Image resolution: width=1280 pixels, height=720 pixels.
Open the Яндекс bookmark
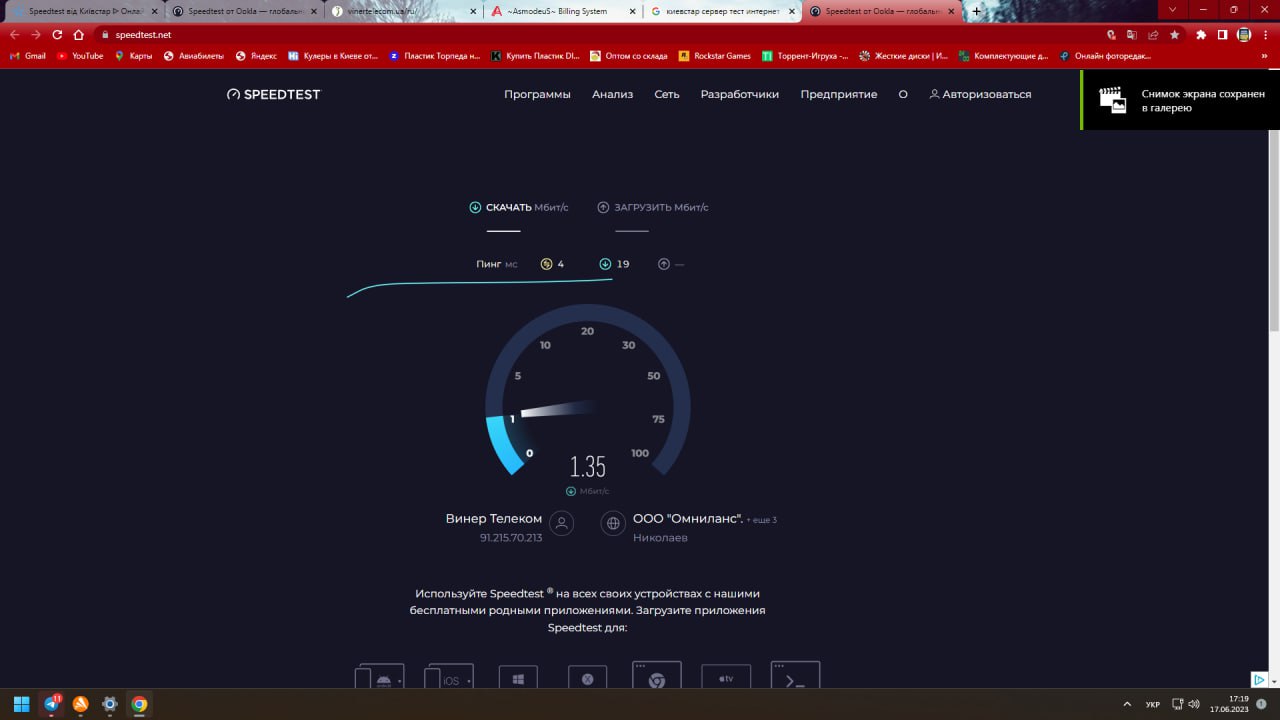[x=256, y=56]
